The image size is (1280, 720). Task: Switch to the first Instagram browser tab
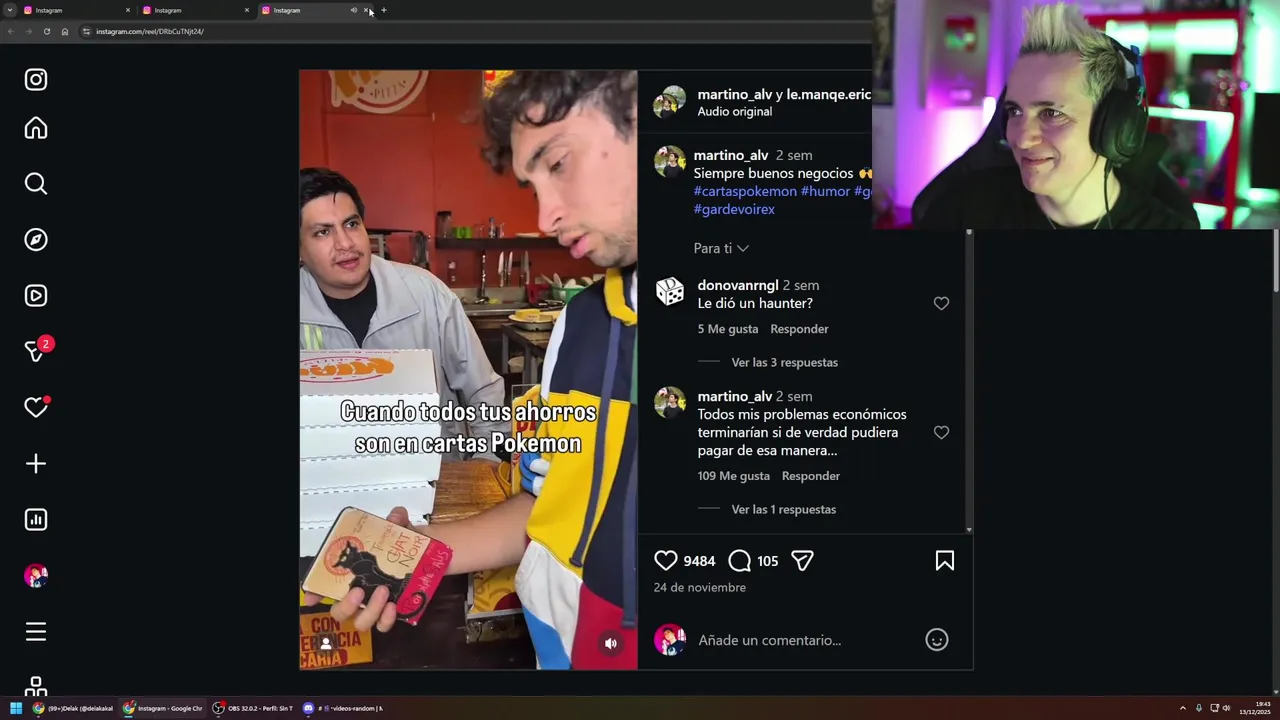74,10
